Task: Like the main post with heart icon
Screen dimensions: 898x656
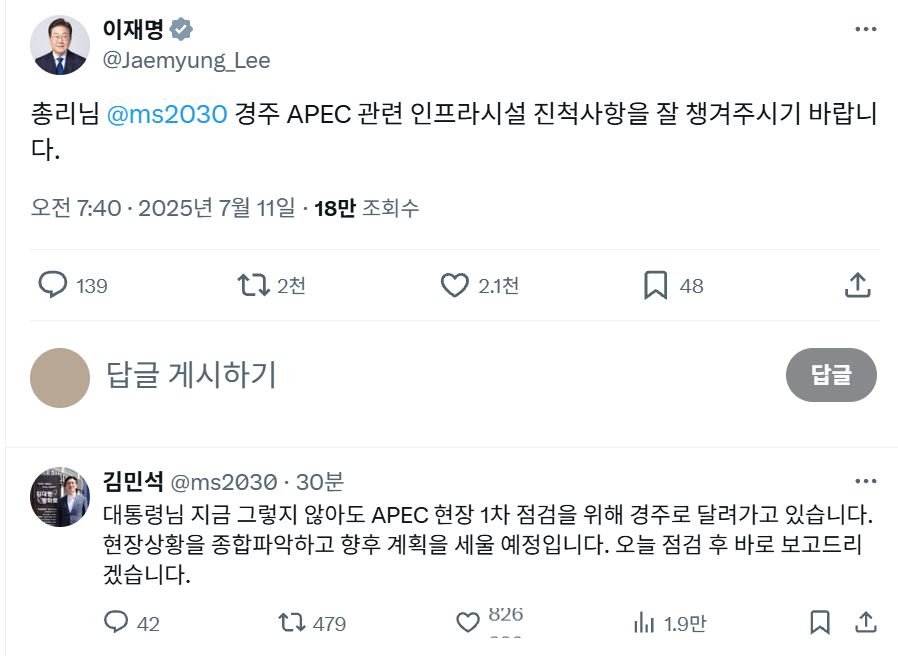Action: pos(455,286)
